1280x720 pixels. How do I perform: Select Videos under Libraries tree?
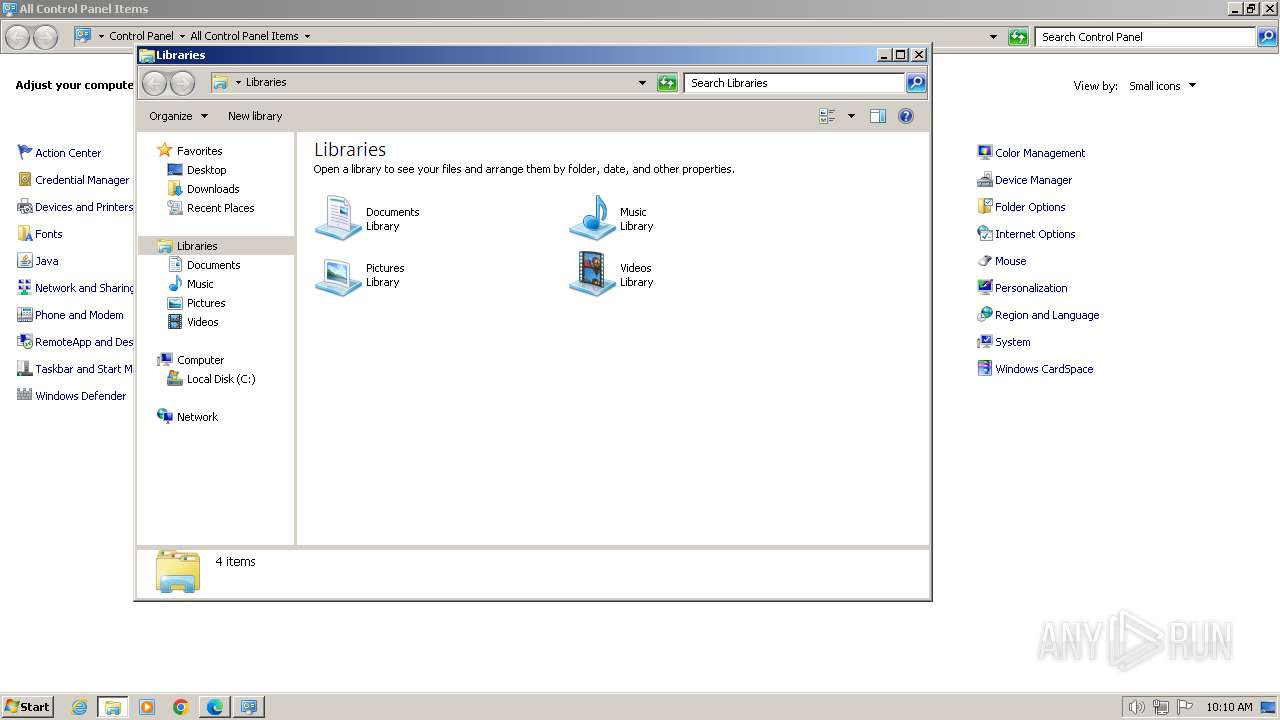click(x=202, y=322)
